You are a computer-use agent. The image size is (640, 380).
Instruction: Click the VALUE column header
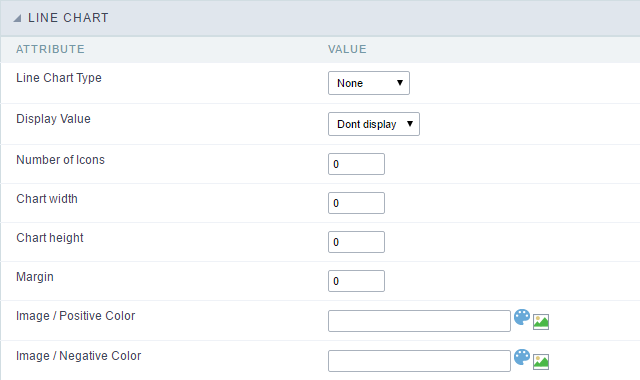(347, 49)
